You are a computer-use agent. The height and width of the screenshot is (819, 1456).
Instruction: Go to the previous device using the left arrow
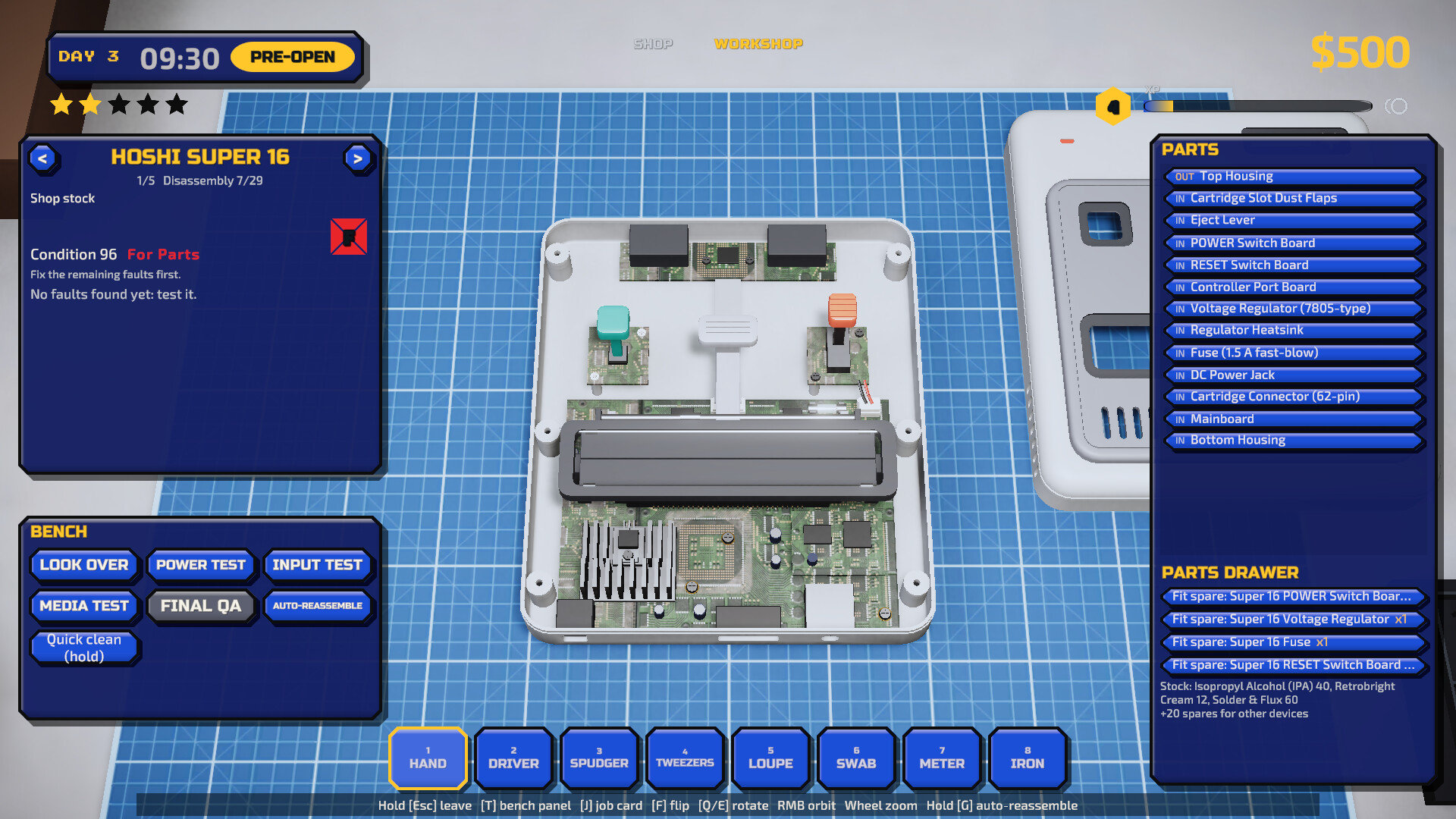point(43,159)
